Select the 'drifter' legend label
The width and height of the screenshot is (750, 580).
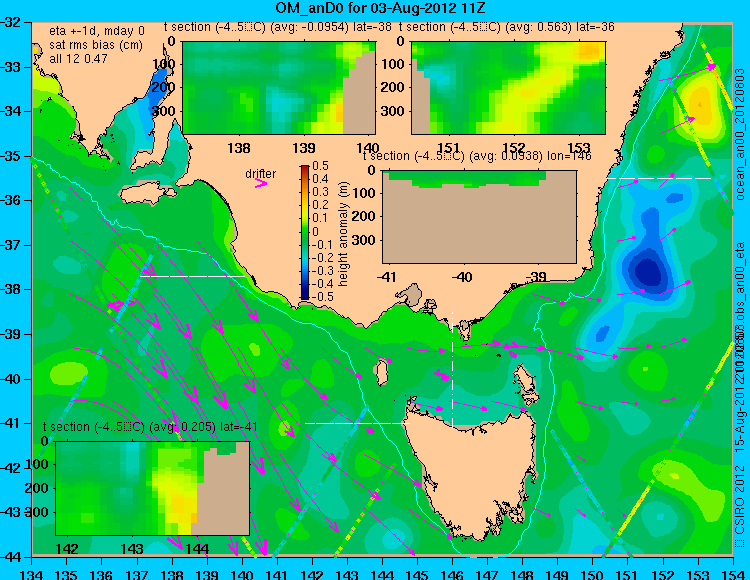261,174
